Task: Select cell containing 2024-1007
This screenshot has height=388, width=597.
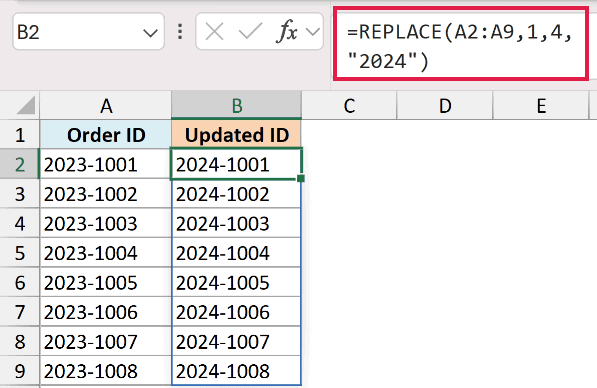Action: point(236,341)
